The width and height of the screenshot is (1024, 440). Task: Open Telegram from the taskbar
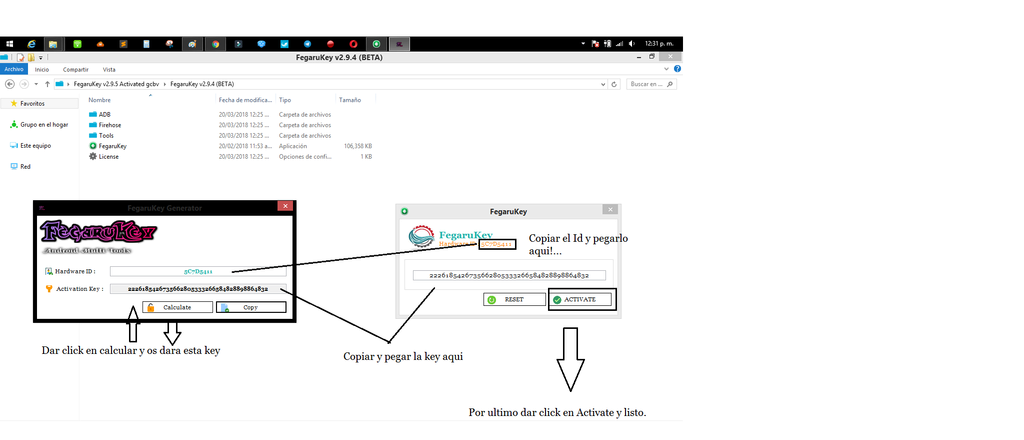coord(308,44)
